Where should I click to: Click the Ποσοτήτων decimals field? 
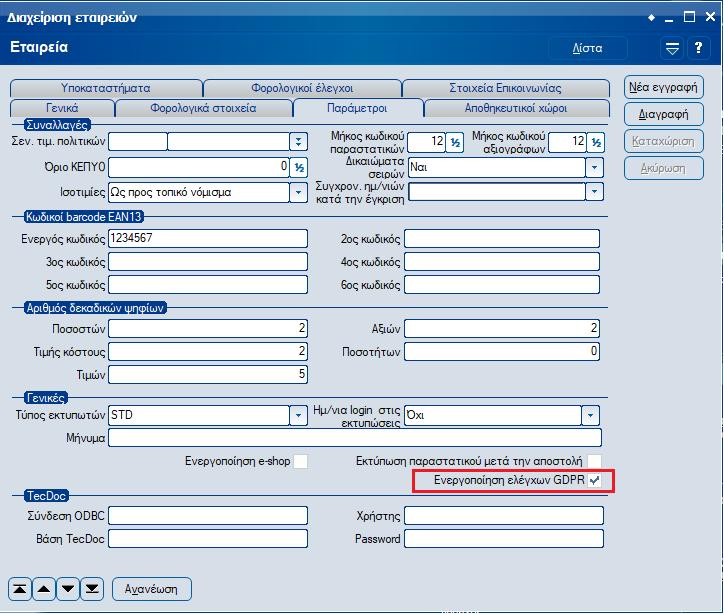pyautogui.click(x=502, y=352)
